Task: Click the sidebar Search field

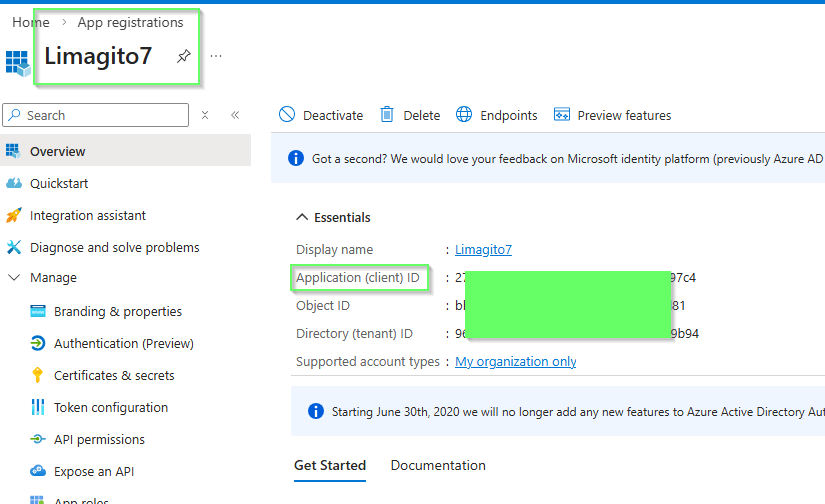Action: [95, 115]
